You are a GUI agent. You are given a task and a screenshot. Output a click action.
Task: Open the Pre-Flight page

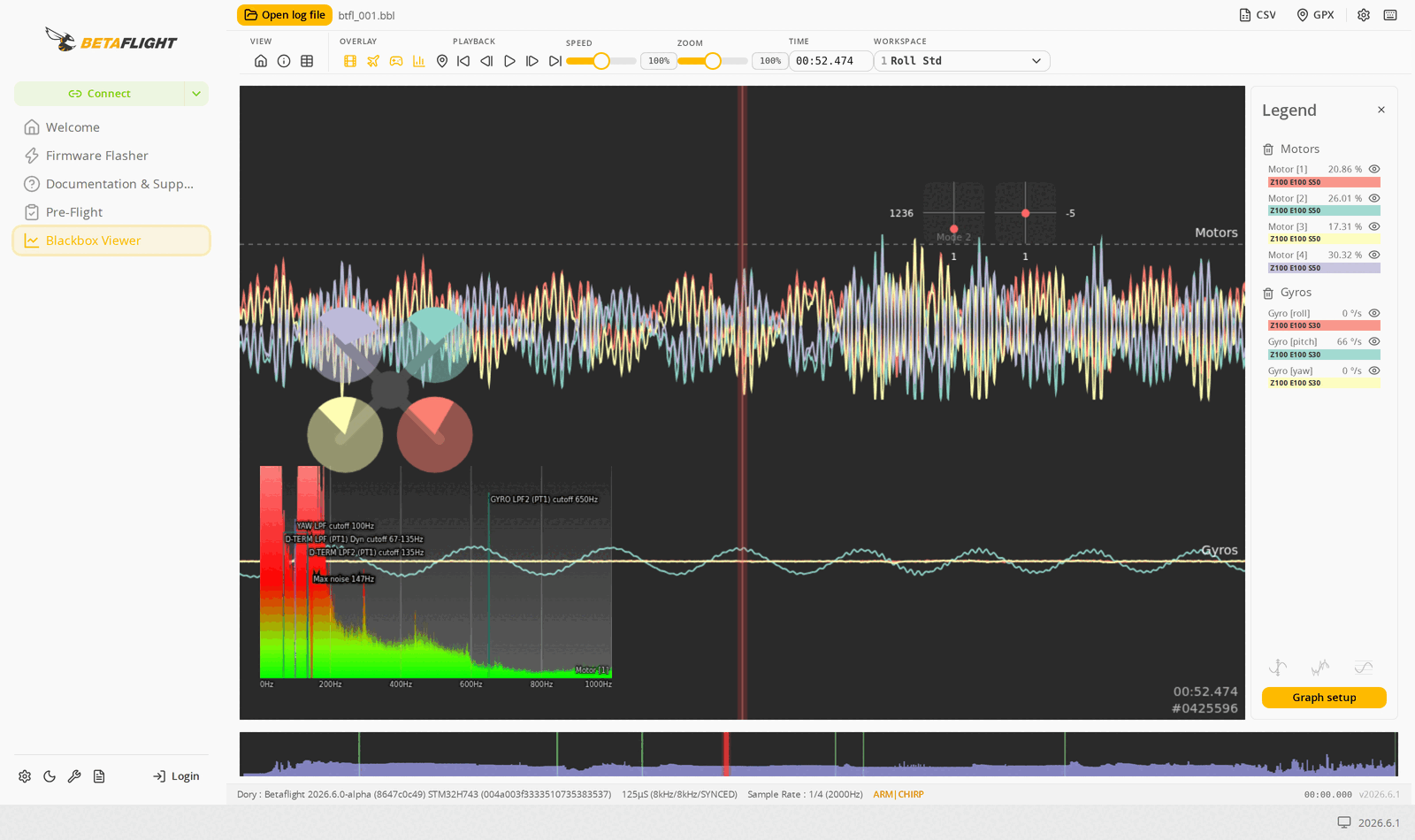coord(111,212)
